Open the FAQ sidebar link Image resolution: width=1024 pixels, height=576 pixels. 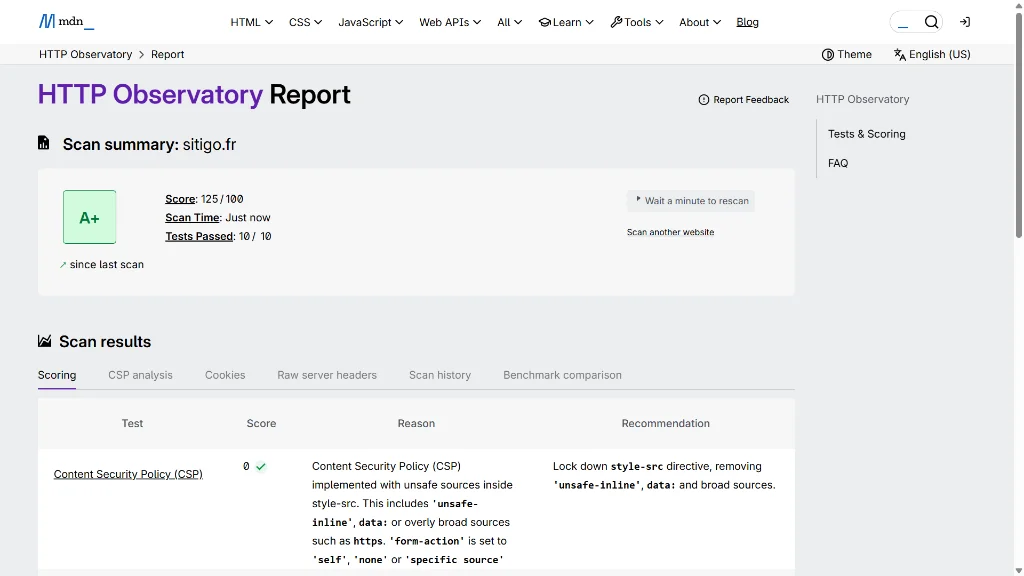pos(838,163)
